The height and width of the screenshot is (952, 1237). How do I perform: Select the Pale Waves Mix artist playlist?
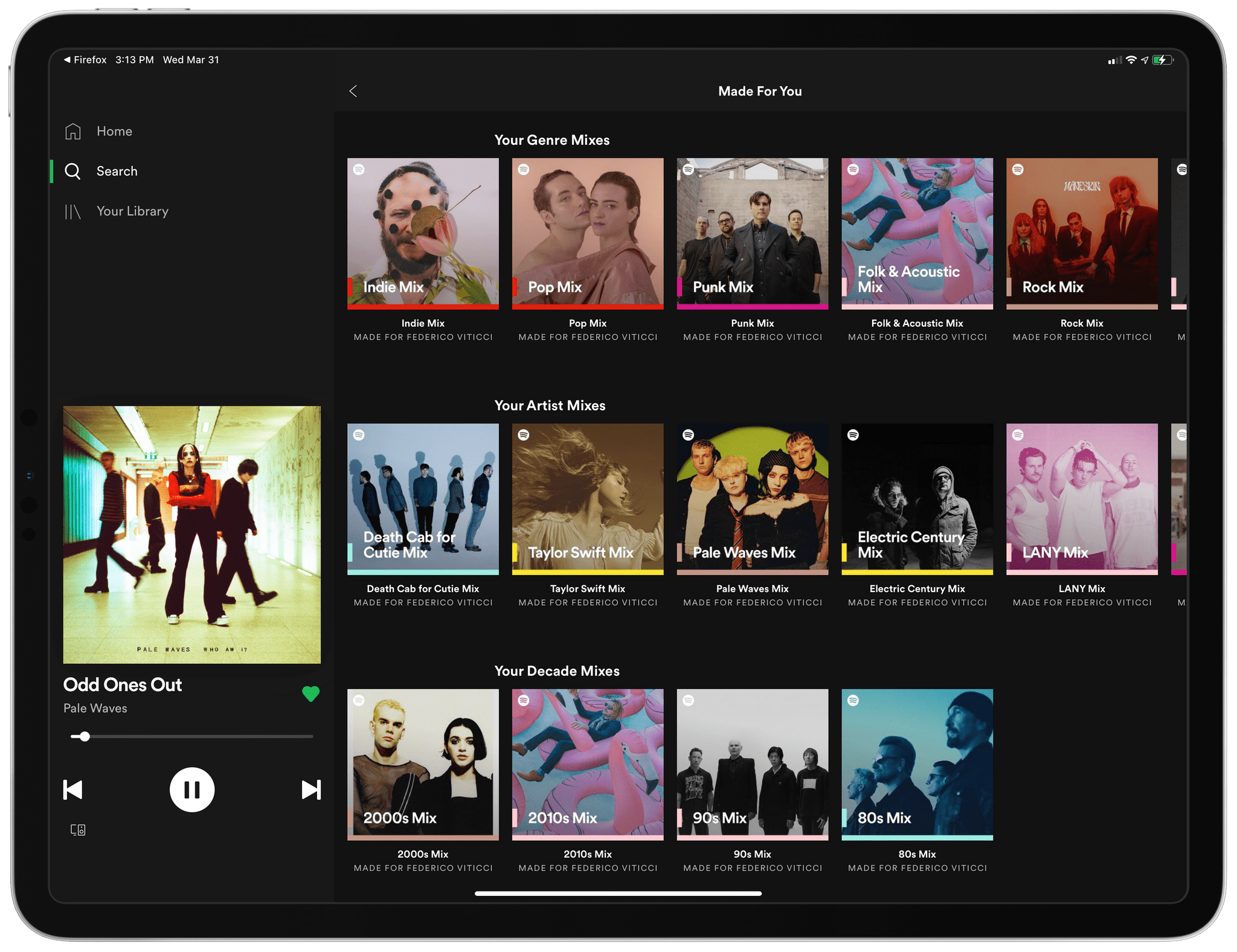(x=751, y=499)
